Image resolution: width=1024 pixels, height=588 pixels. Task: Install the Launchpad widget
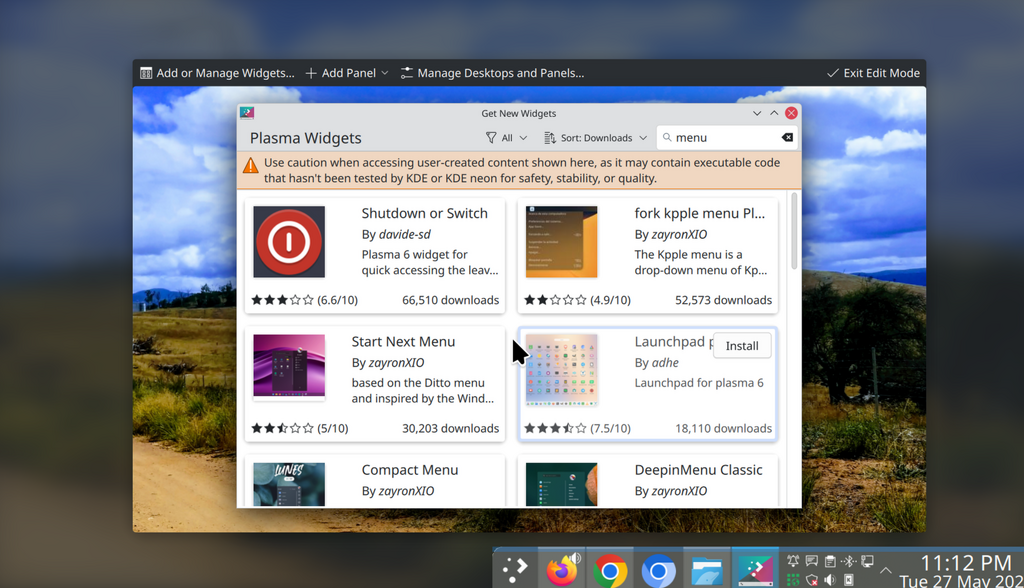click(x=742, y=346)
